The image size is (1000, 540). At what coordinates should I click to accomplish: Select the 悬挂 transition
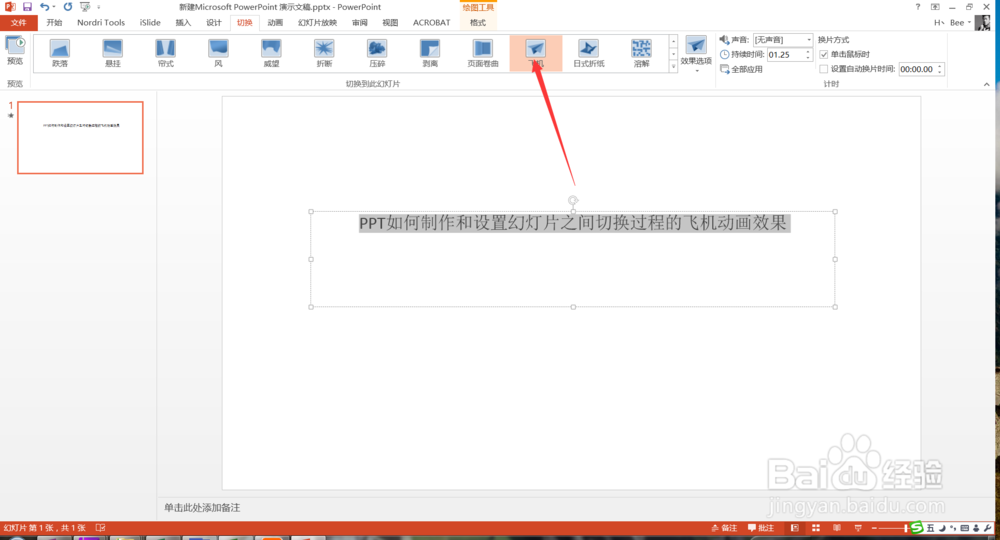113,53
